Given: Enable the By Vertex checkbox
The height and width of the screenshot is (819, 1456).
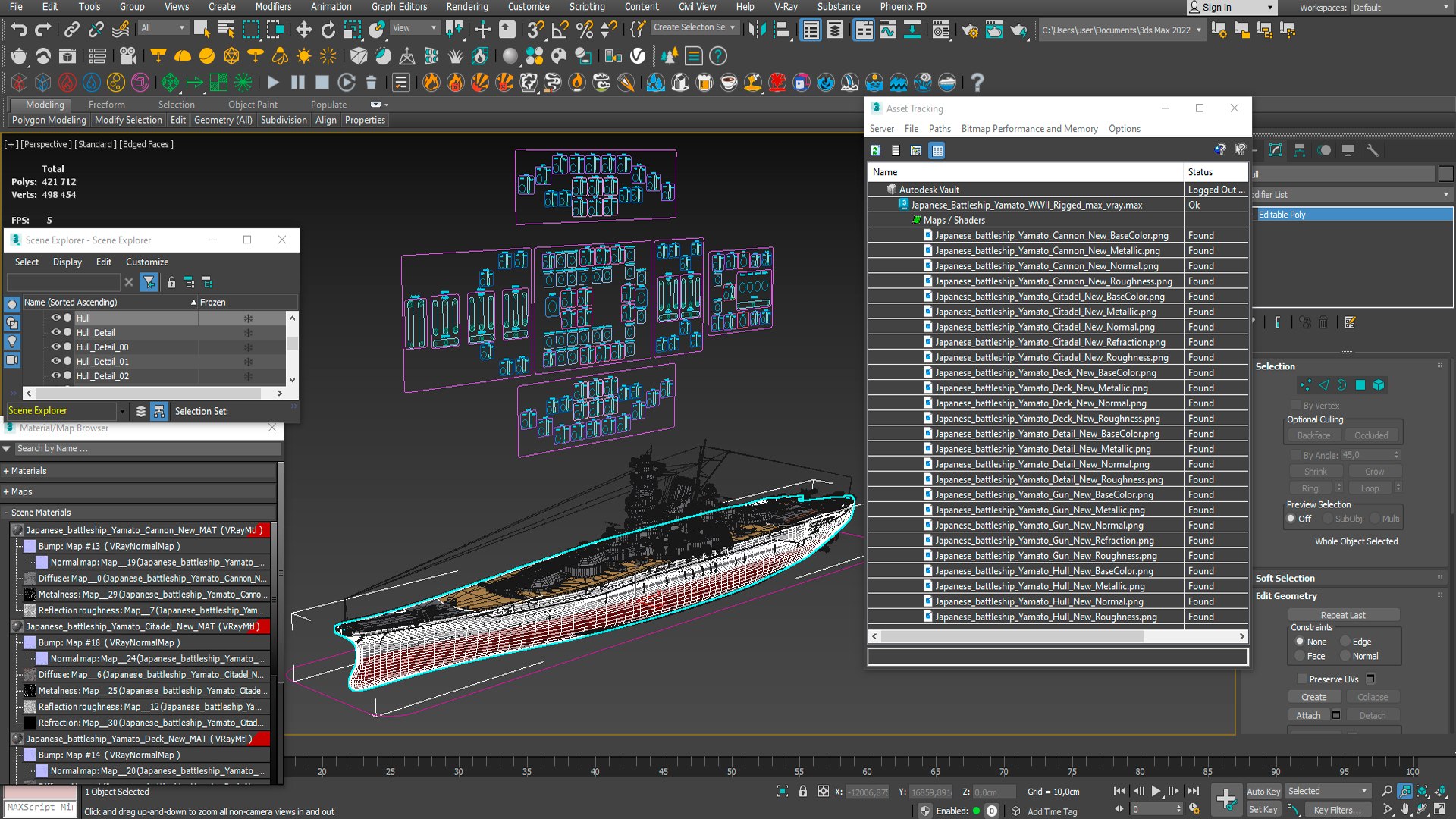Looking at the screenshot, I should coord(1296,406).
